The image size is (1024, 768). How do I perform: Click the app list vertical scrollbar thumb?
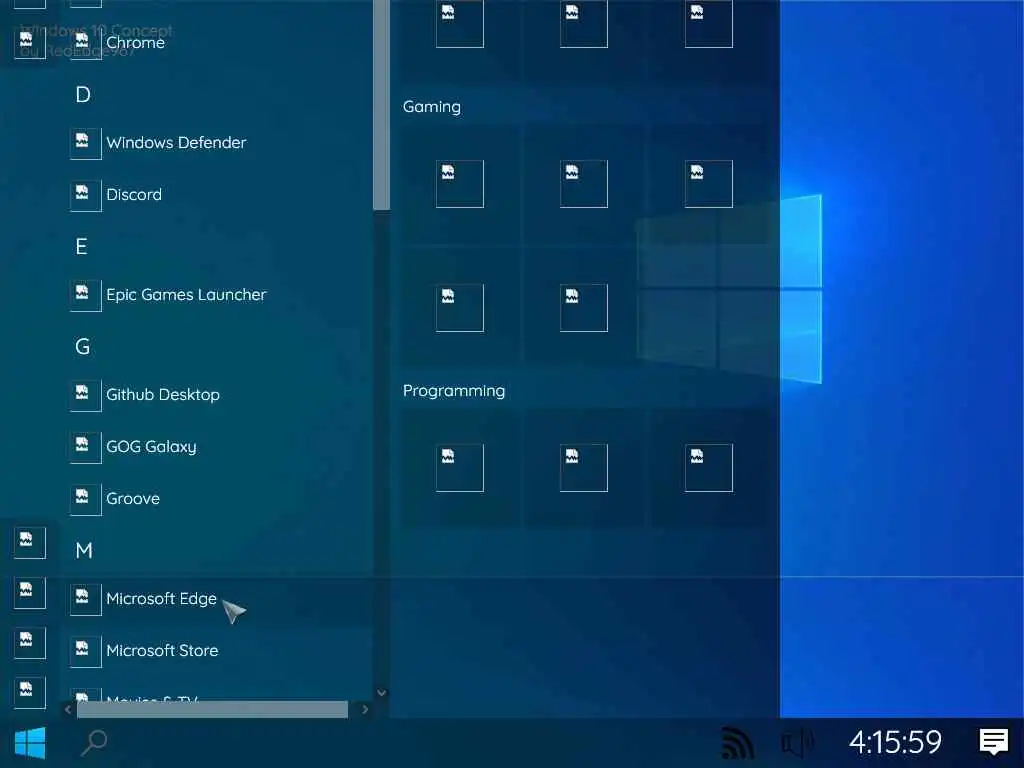point(381,104)
